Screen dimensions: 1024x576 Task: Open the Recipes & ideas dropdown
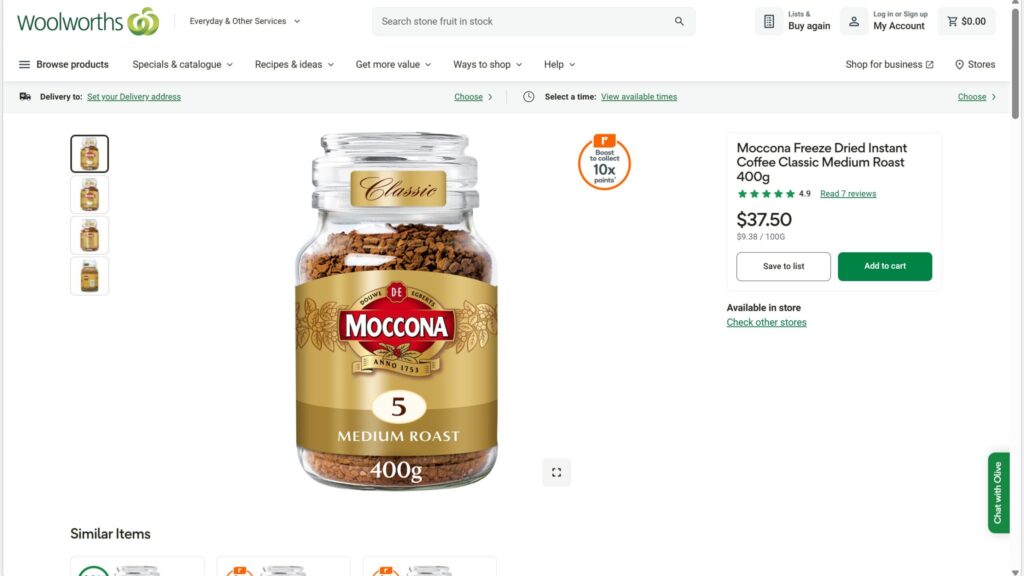tap(294, 64)
